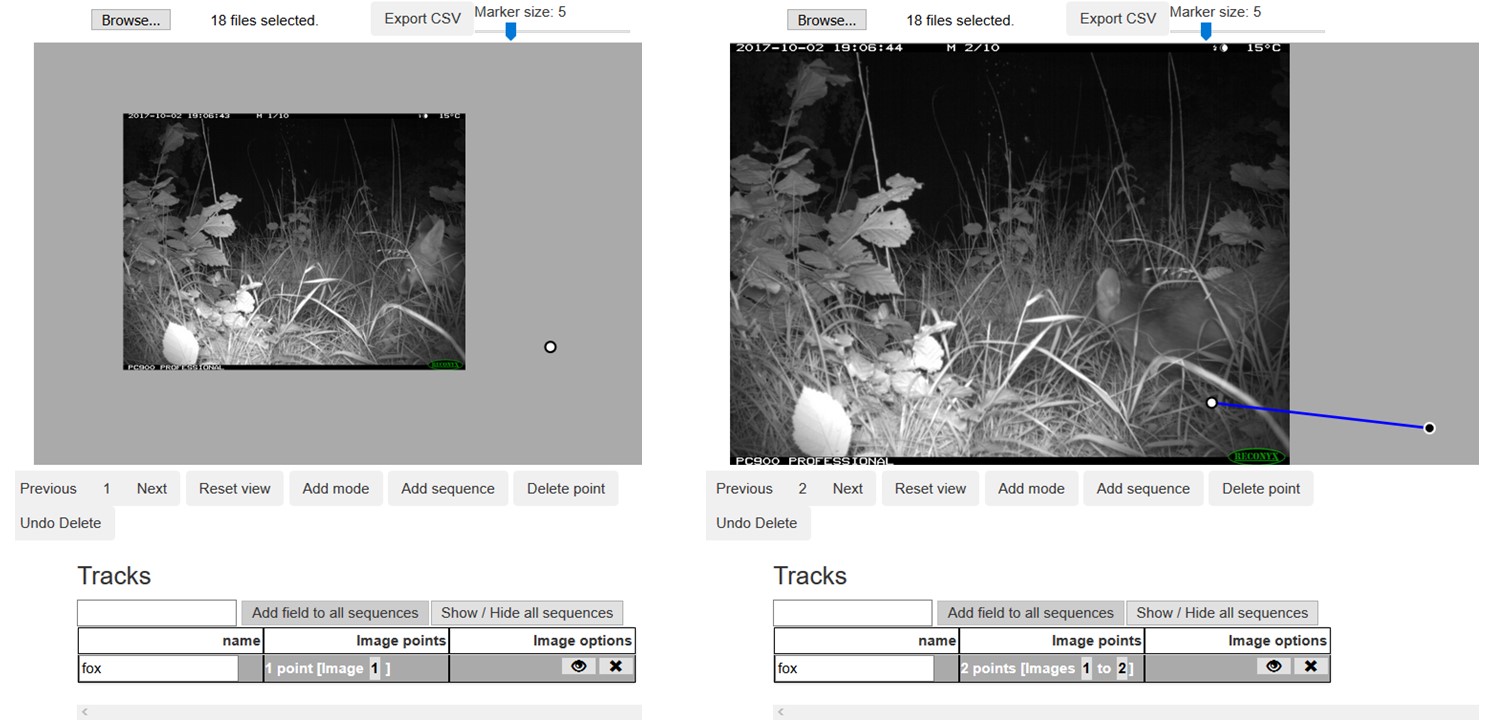Click the image number 2 between Previous and Next
Screen dimensions: 1512x720
[x=802, y=489]
